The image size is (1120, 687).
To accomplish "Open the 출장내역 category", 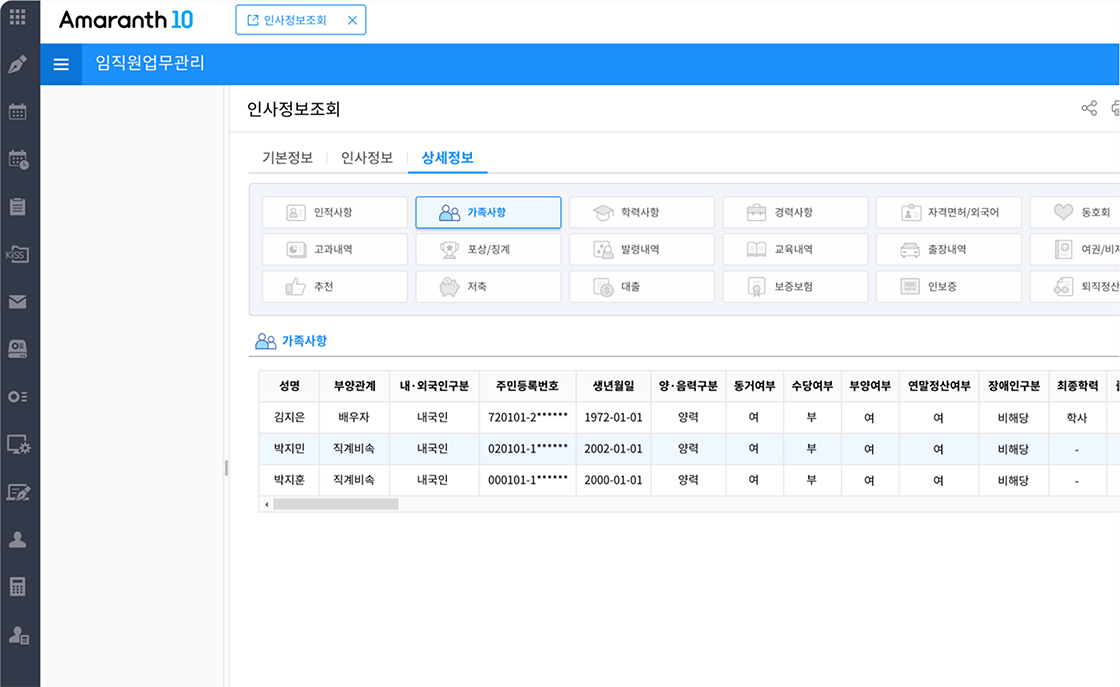I will point(949,249).
